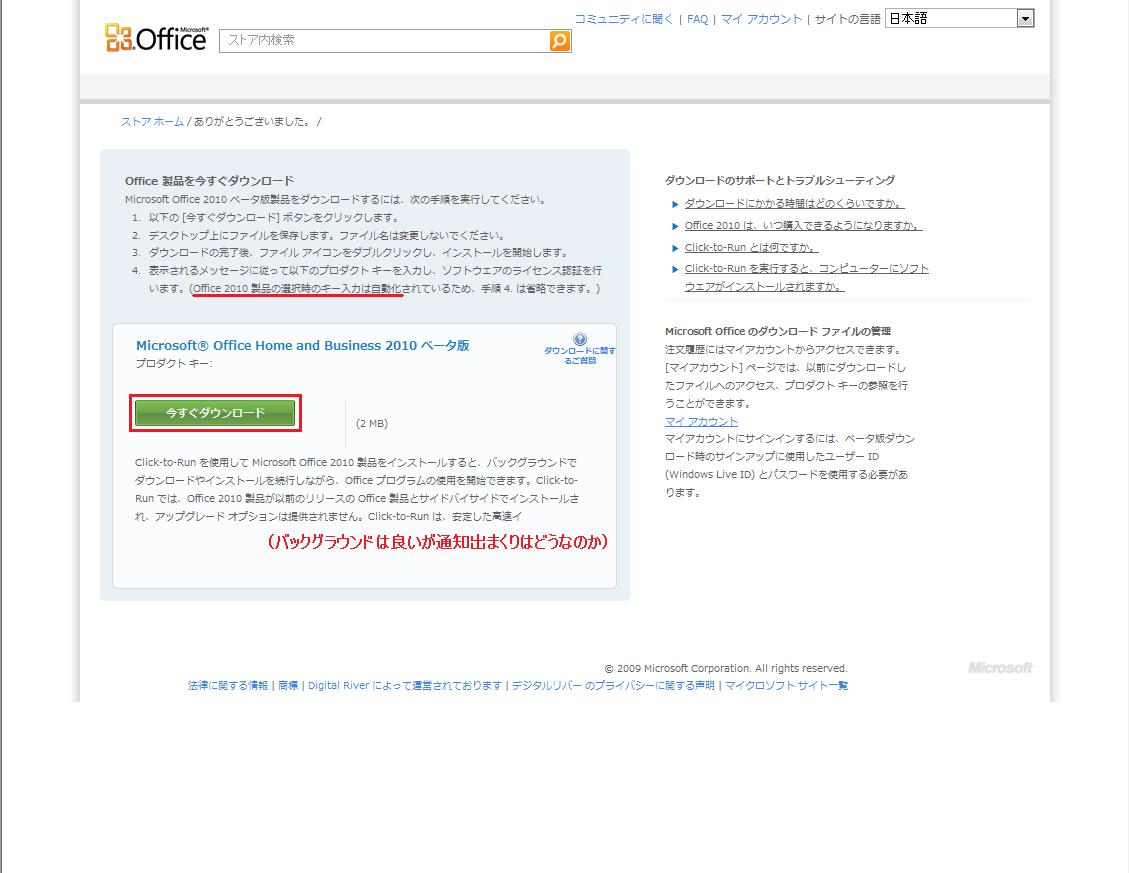
Task: Click Microsoft Office Home and Business 2010 heading
Action: point(302,346)
